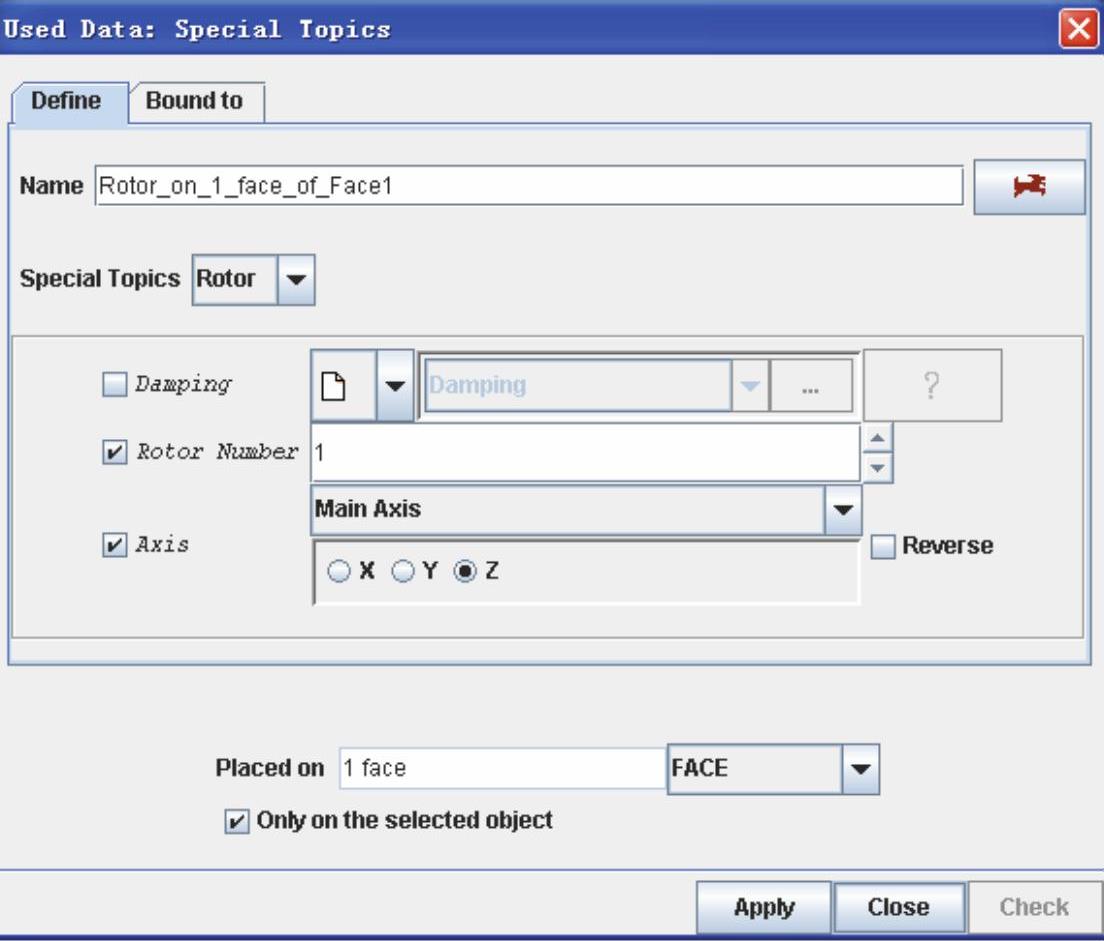
Task: Decrement Rotor Number with down arrow
Action: click(877, 467)
